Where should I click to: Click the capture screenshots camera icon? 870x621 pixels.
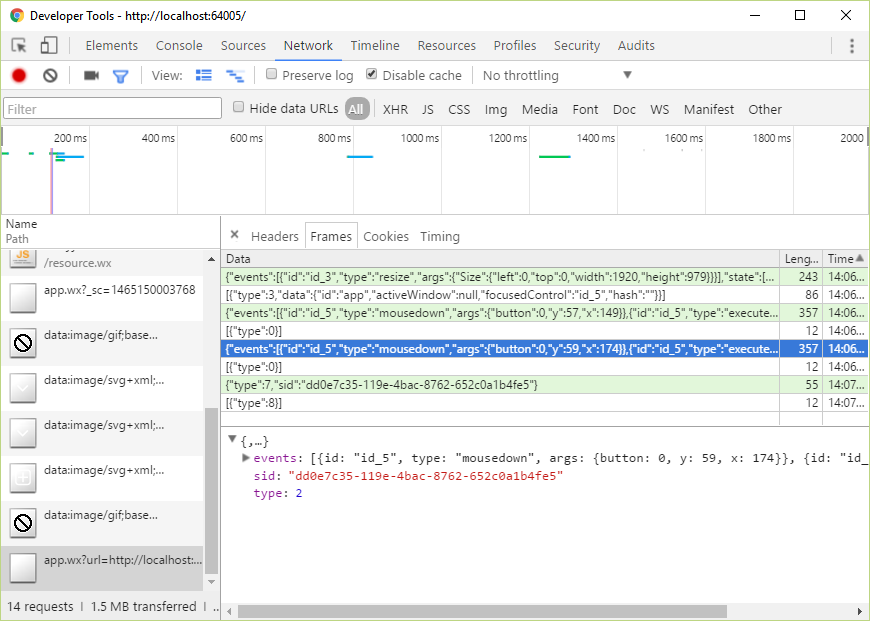[91, 75]
